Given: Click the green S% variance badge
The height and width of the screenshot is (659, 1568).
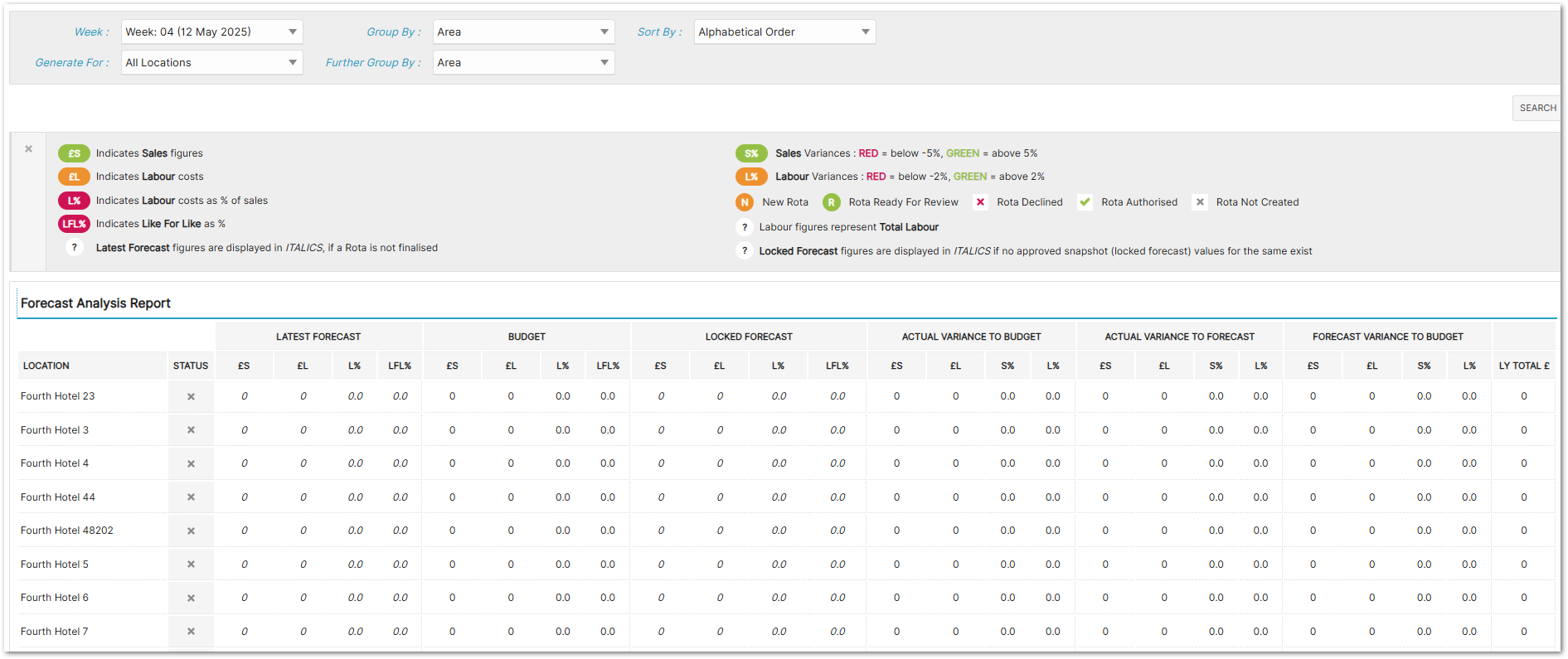Looking at the screenshot, I should point(750,153).
